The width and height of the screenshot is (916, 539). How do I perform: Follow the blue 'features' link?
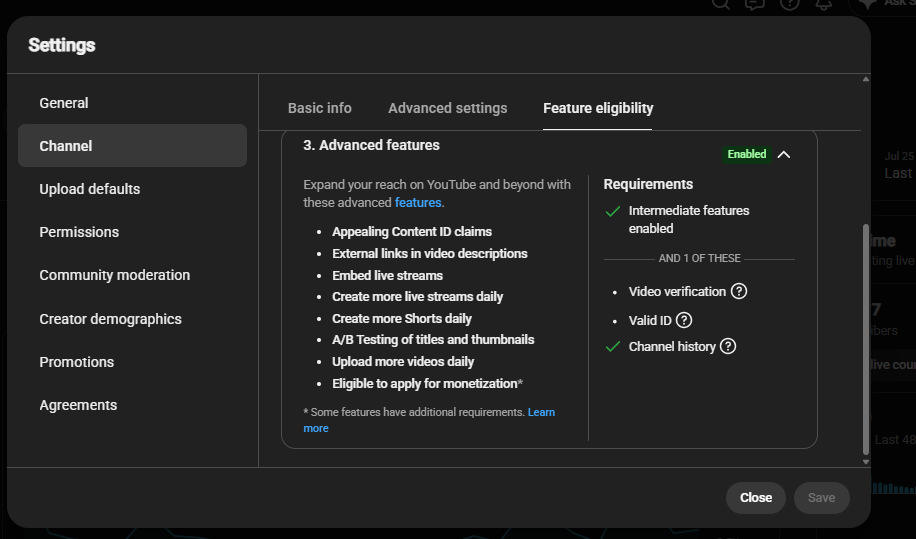coord(418,203)
